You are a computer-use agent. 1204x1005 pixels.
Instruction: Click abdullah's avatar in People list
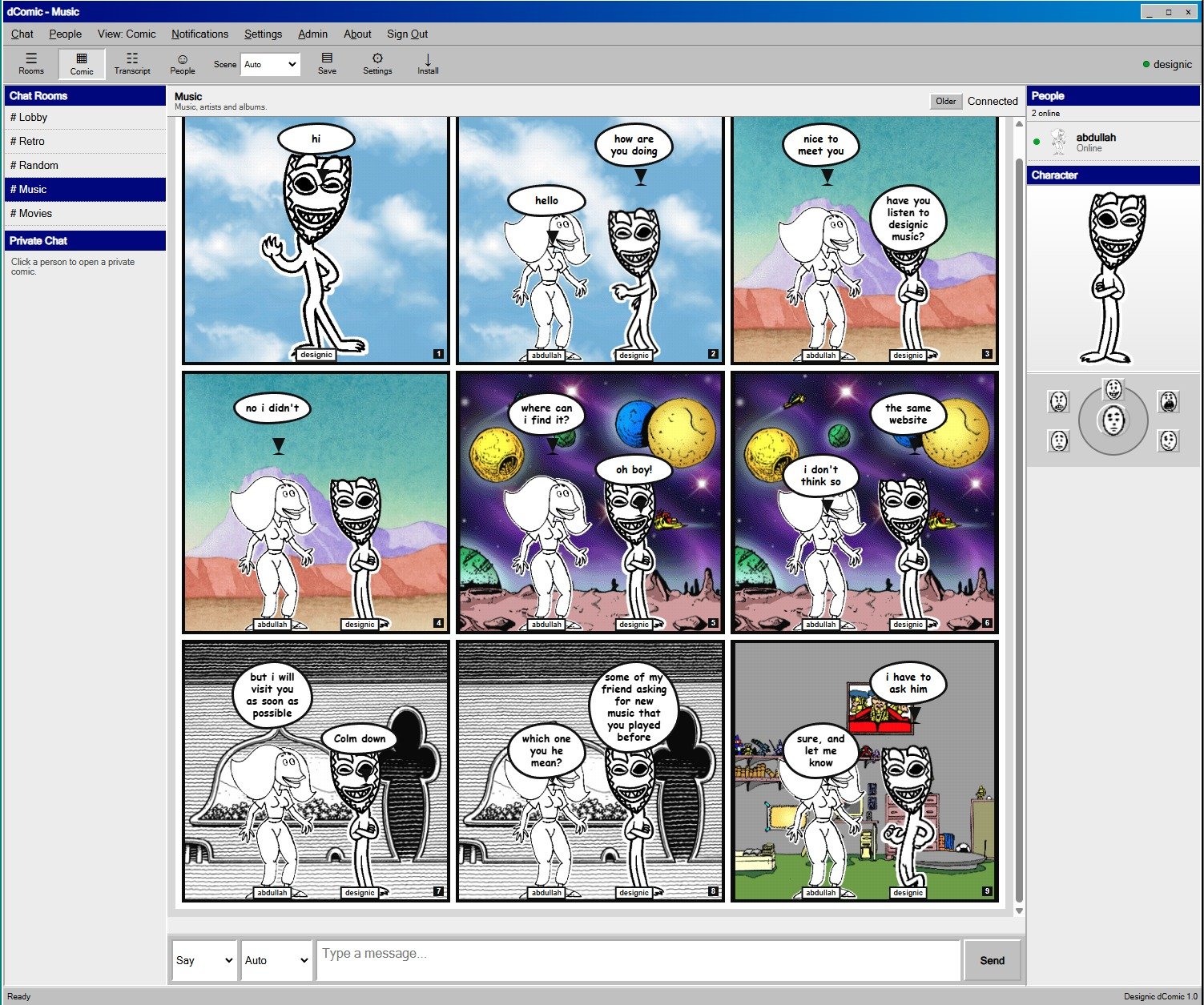click(1059, 142)
